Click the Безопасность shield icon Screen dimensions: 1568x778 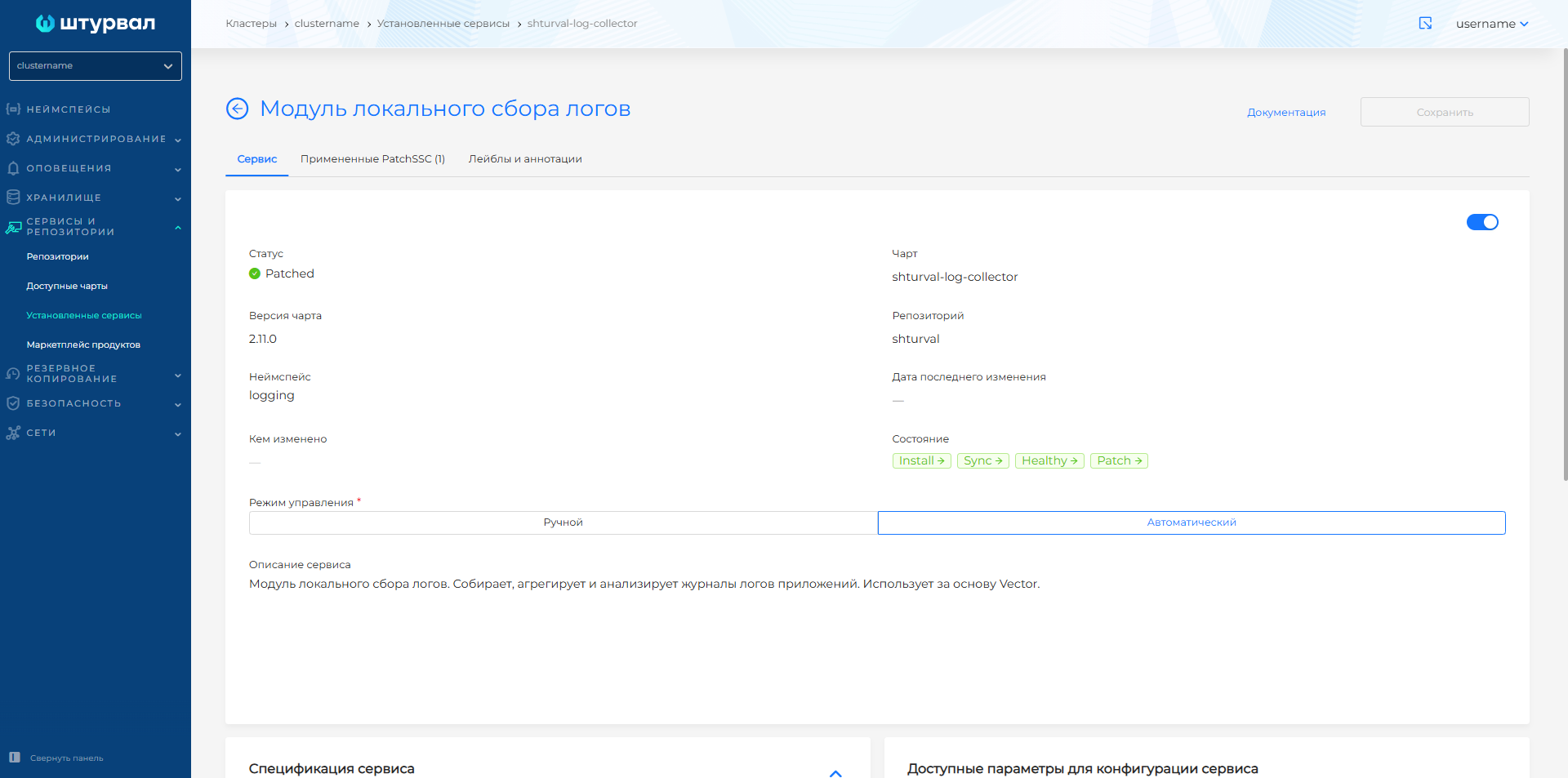(13, 403)
